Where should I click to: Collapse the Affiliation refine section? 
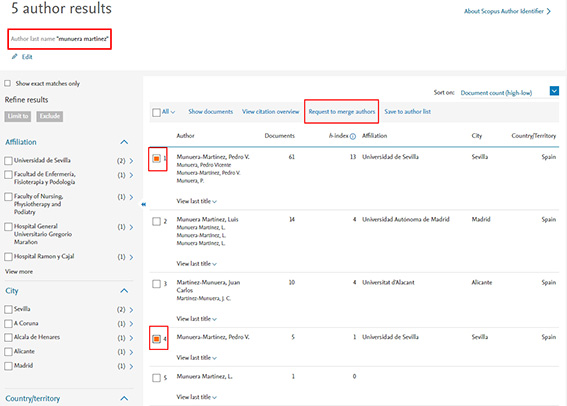(124, 142)
